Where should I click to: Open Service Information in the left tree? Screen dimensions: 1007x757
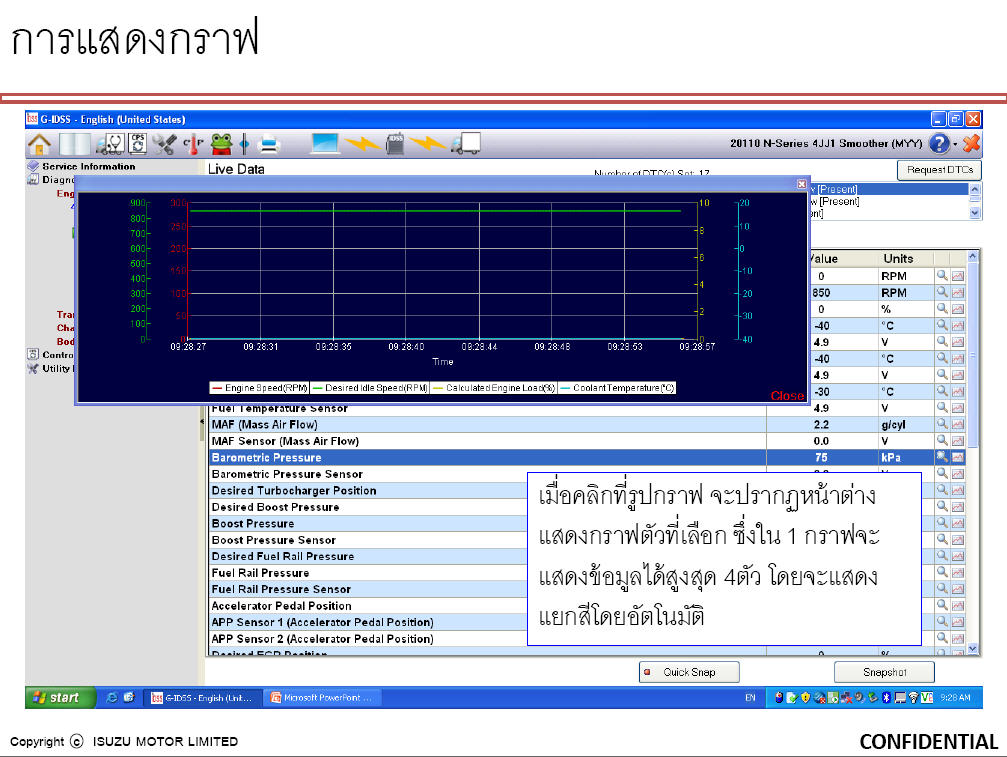click(89, 166)
